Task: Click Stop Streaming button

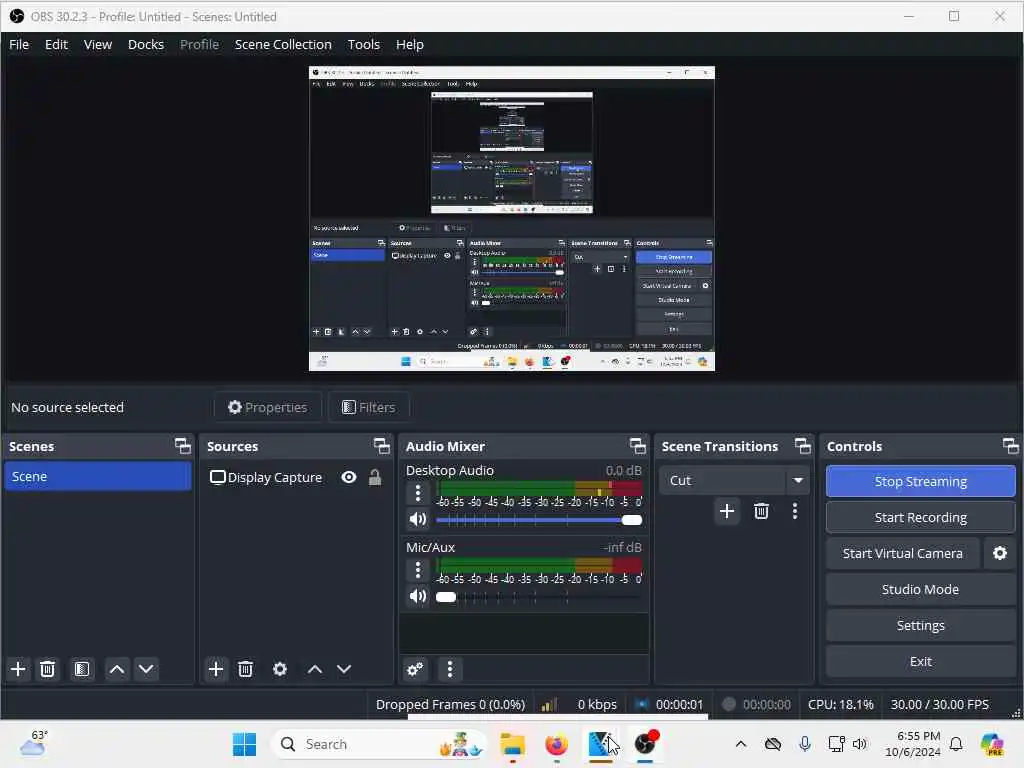Action: tap(920, 481)
